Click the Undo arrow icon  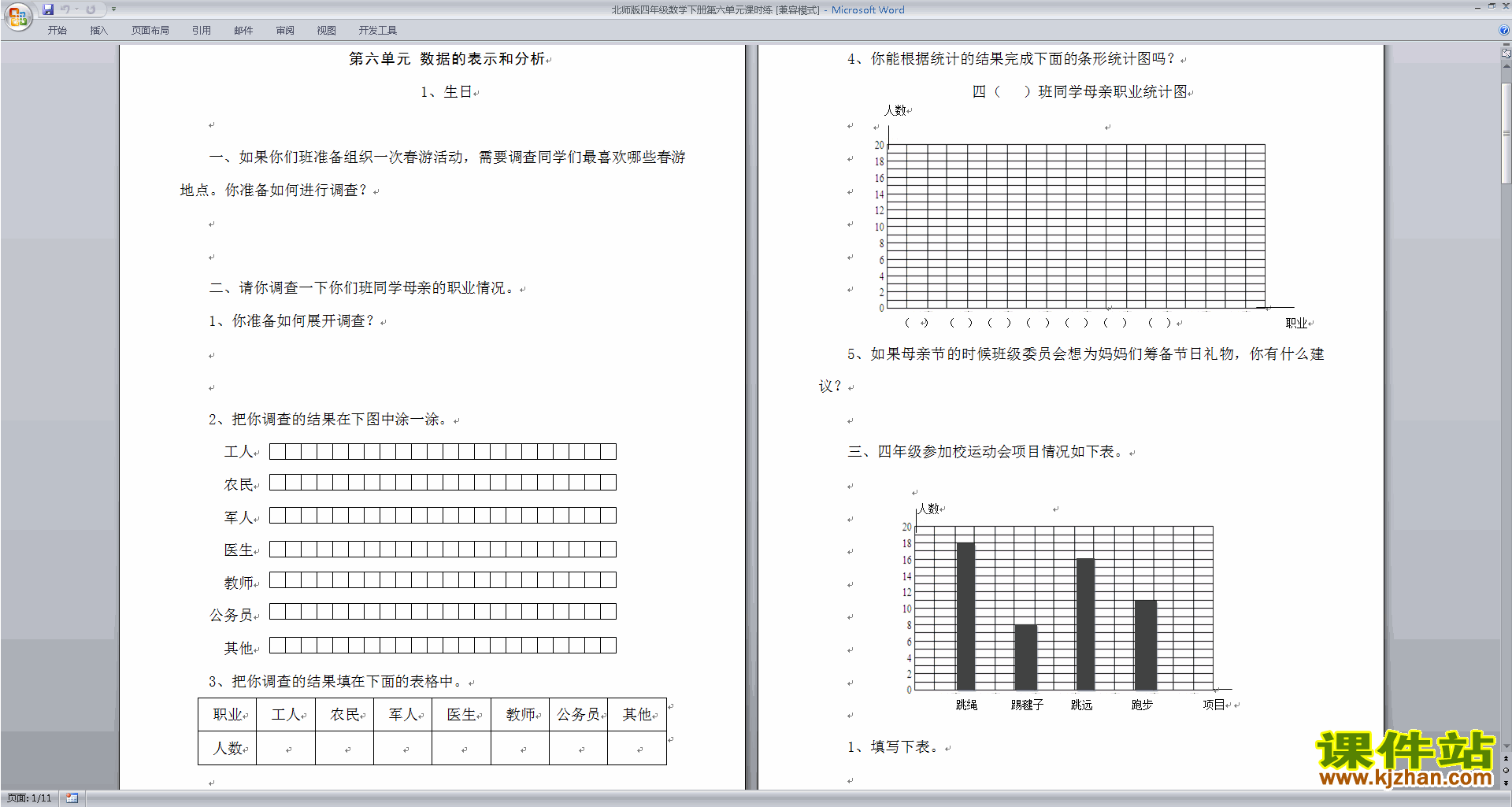pyautogui.click(x=65, y=9)
